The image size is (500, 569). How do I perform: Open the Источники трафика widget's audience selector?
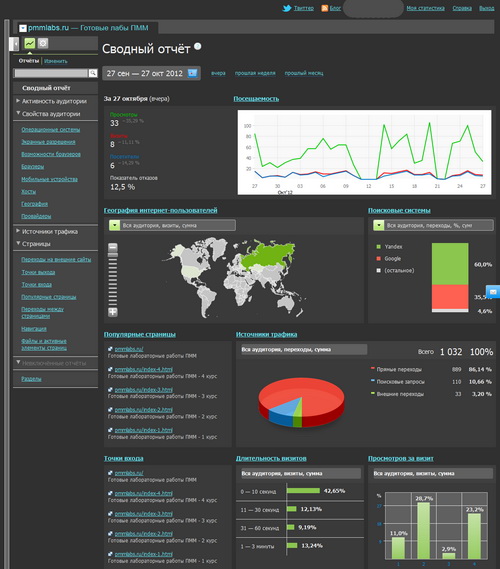pos(304,349)
